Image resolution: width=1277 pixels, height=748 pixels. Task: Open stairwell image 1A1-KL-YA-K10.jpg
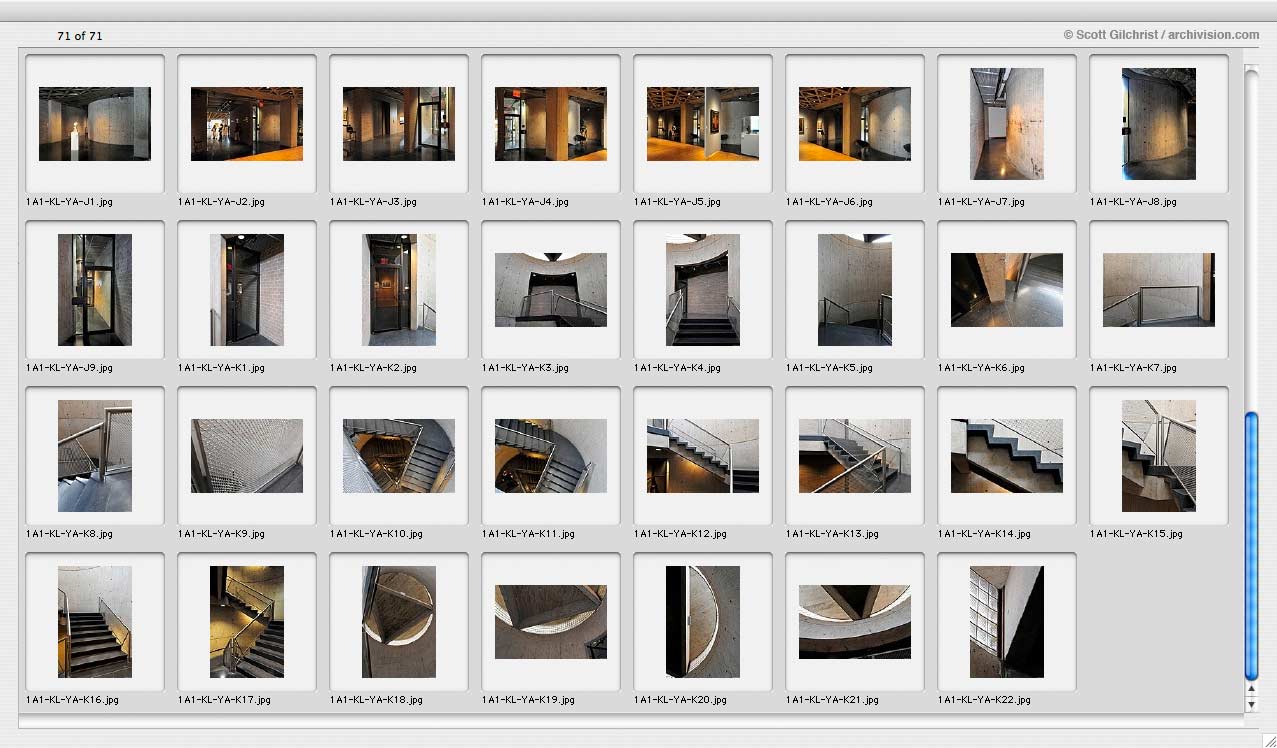tap(399, 456)
